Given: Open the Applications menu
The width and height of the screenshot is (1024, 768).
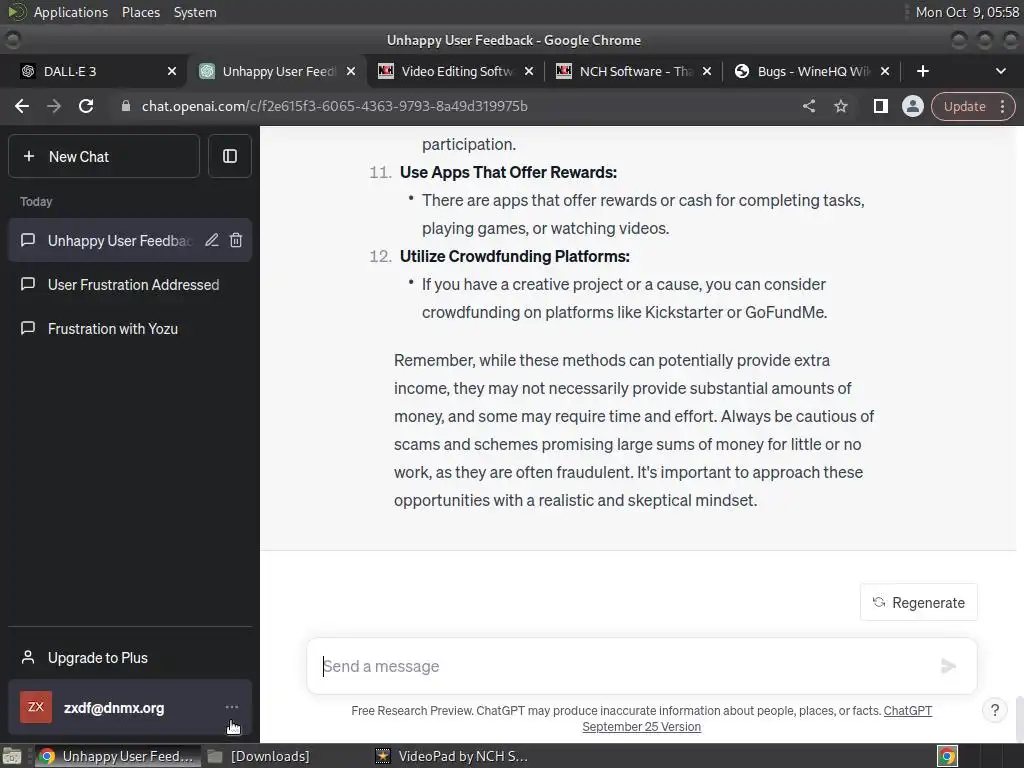Looking at the screenshot, I should (71, 12).
